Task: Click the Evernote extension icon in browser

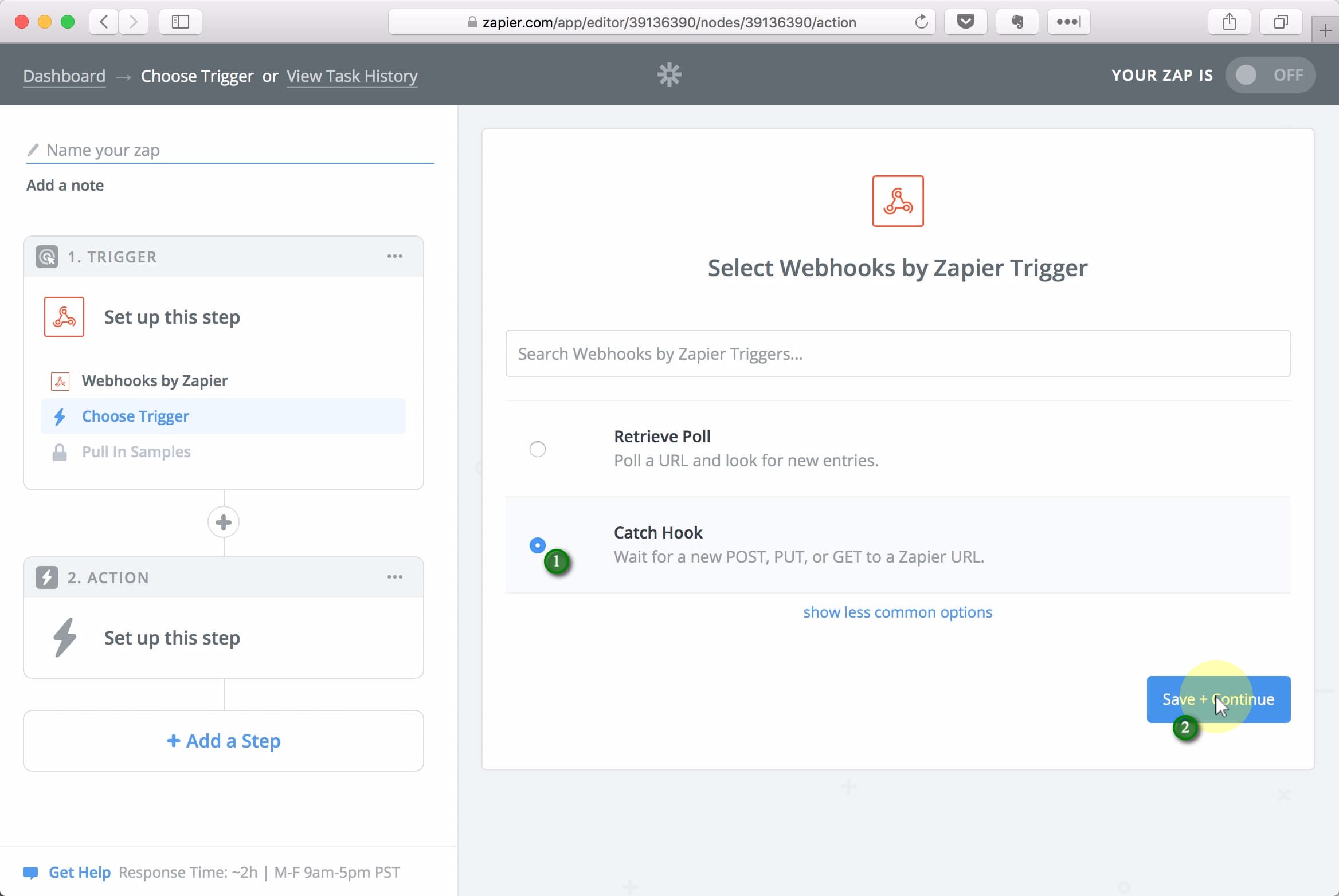Action: coord(1017,22)
